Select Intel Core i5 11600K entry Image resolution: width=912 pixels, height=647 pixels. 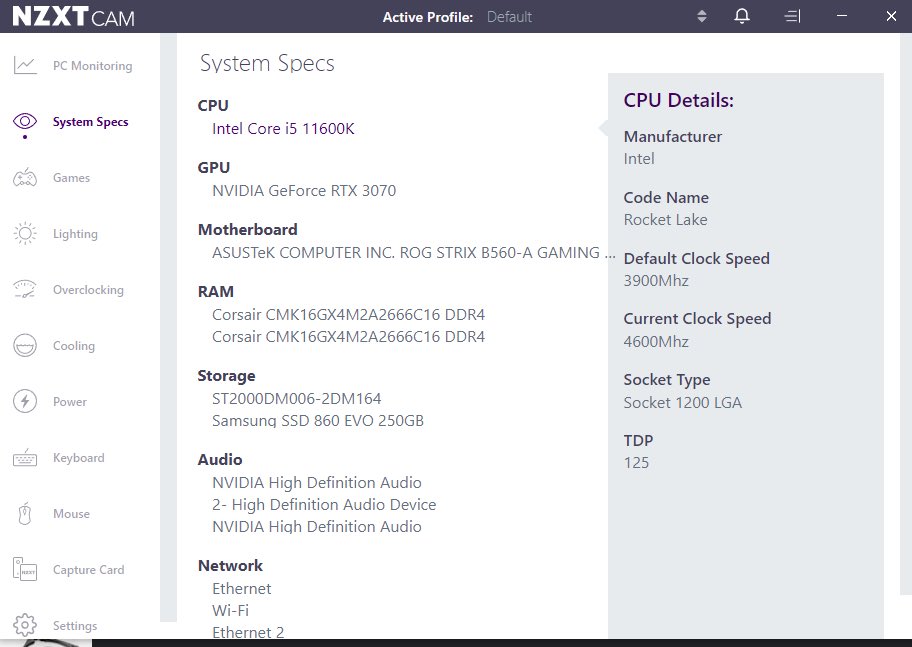(283, 129)
